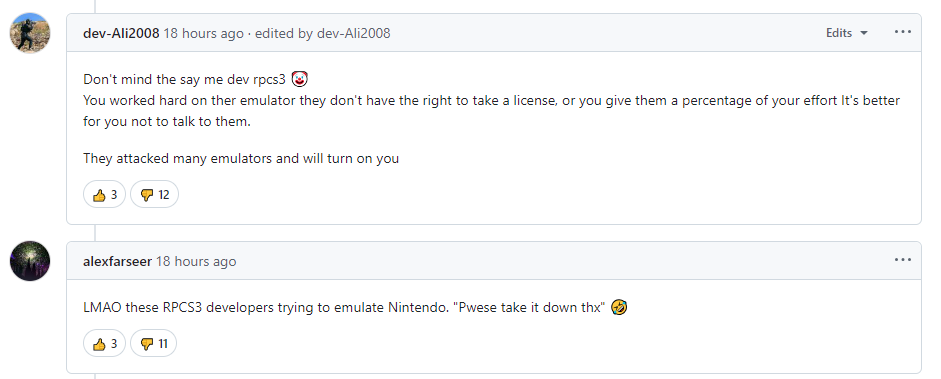Image resolution: width=941 pixels, height=379 pixels.
Task: Open the timestamp link on dev-Ali2008's comment
Action: point(203,33)
